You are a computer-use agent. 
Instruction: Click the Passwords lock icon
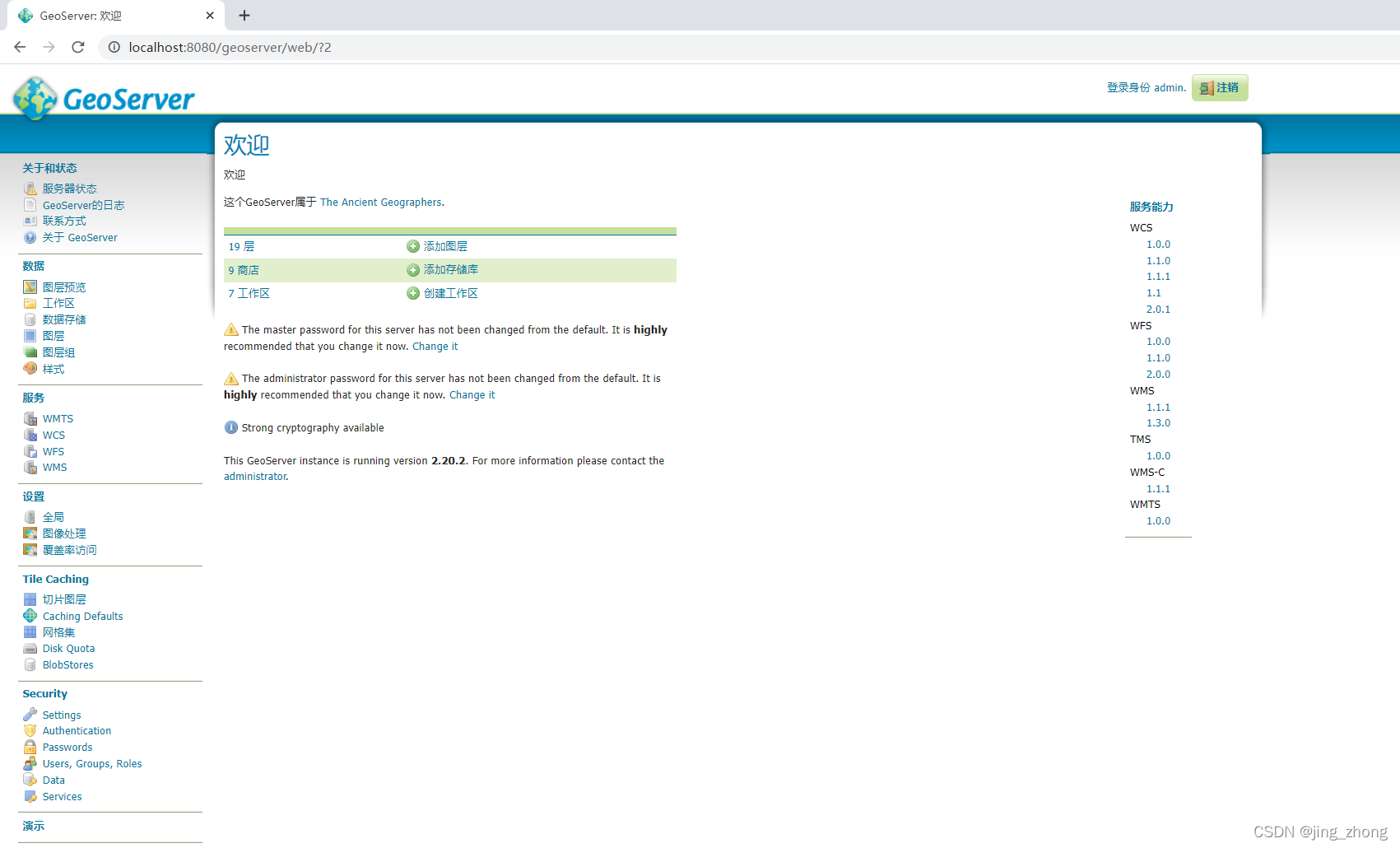(30, 747)
